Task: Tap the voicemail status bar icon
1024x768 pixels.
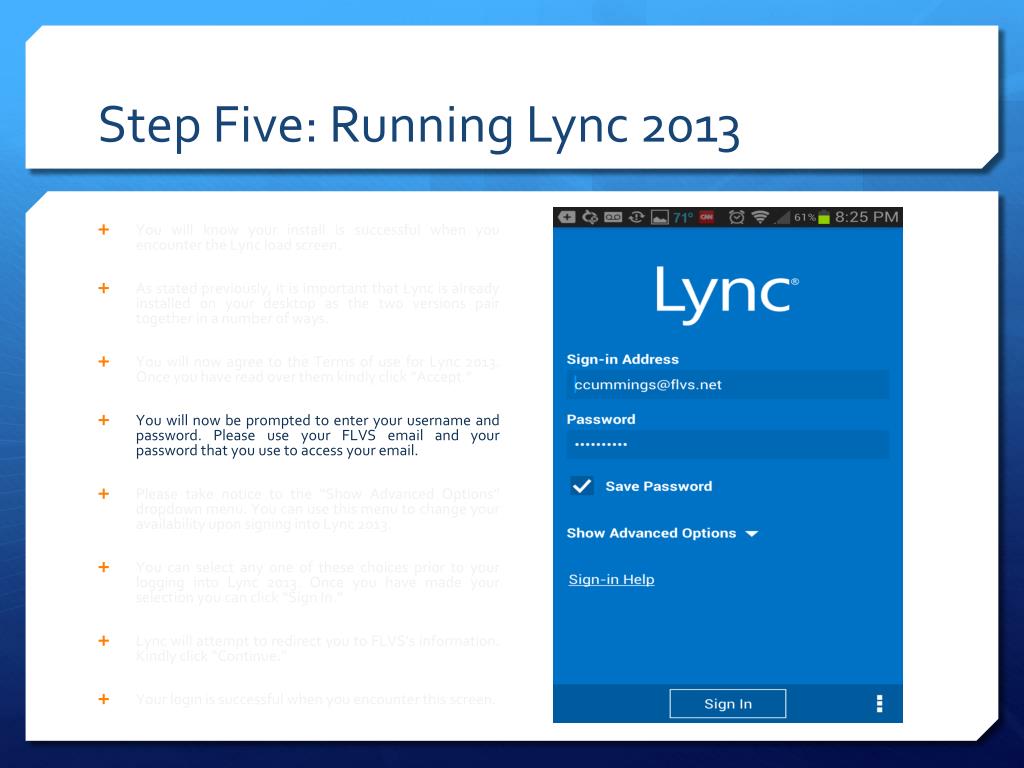Action: (613, 217)
